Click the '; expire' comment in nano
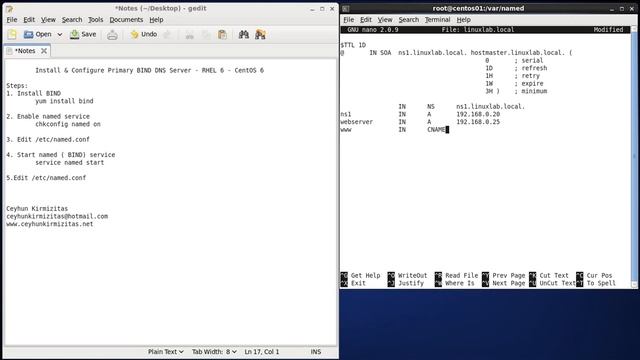Image resolution: width=640 pixels, height=360 pixels. coord(529,84)
